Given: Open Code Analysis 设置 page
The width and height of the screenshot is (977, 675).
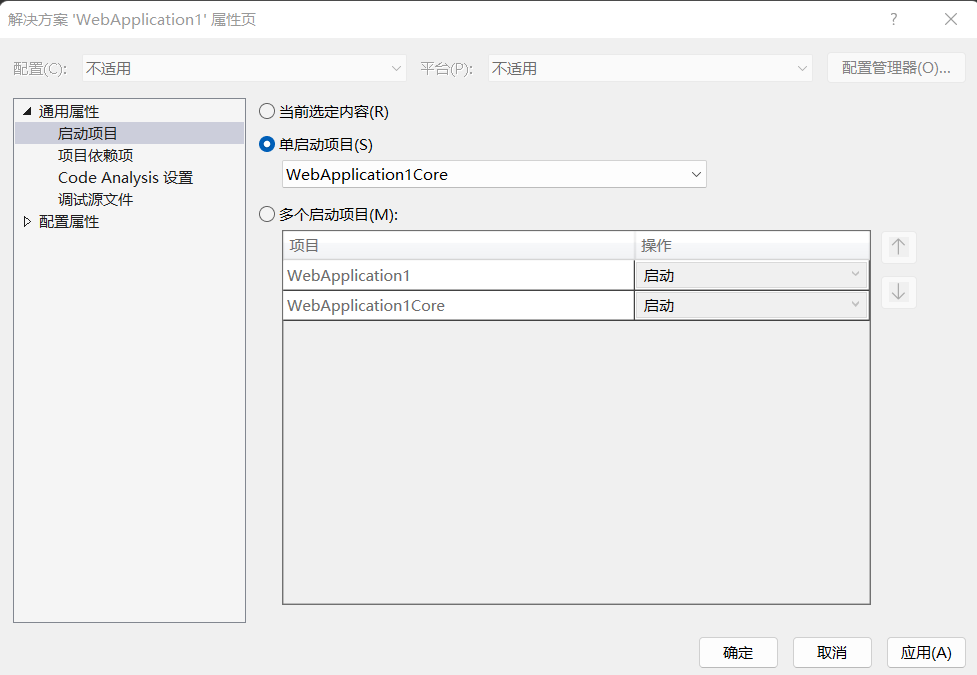Looking at the screenshot, I should tap(125, 177).
